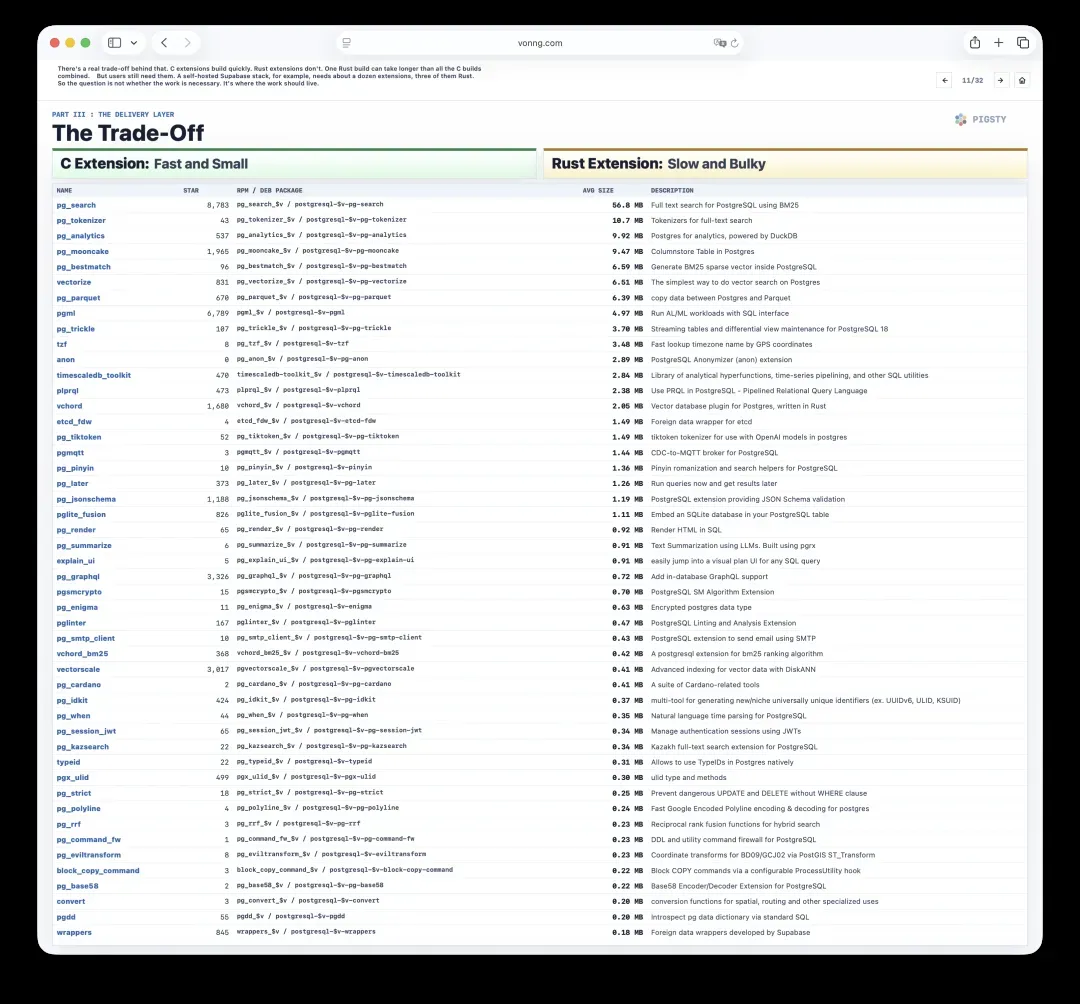This screenshot has width=1080, height=1004.
Task: Click the browser forward arrow
Action: (187, 43)
